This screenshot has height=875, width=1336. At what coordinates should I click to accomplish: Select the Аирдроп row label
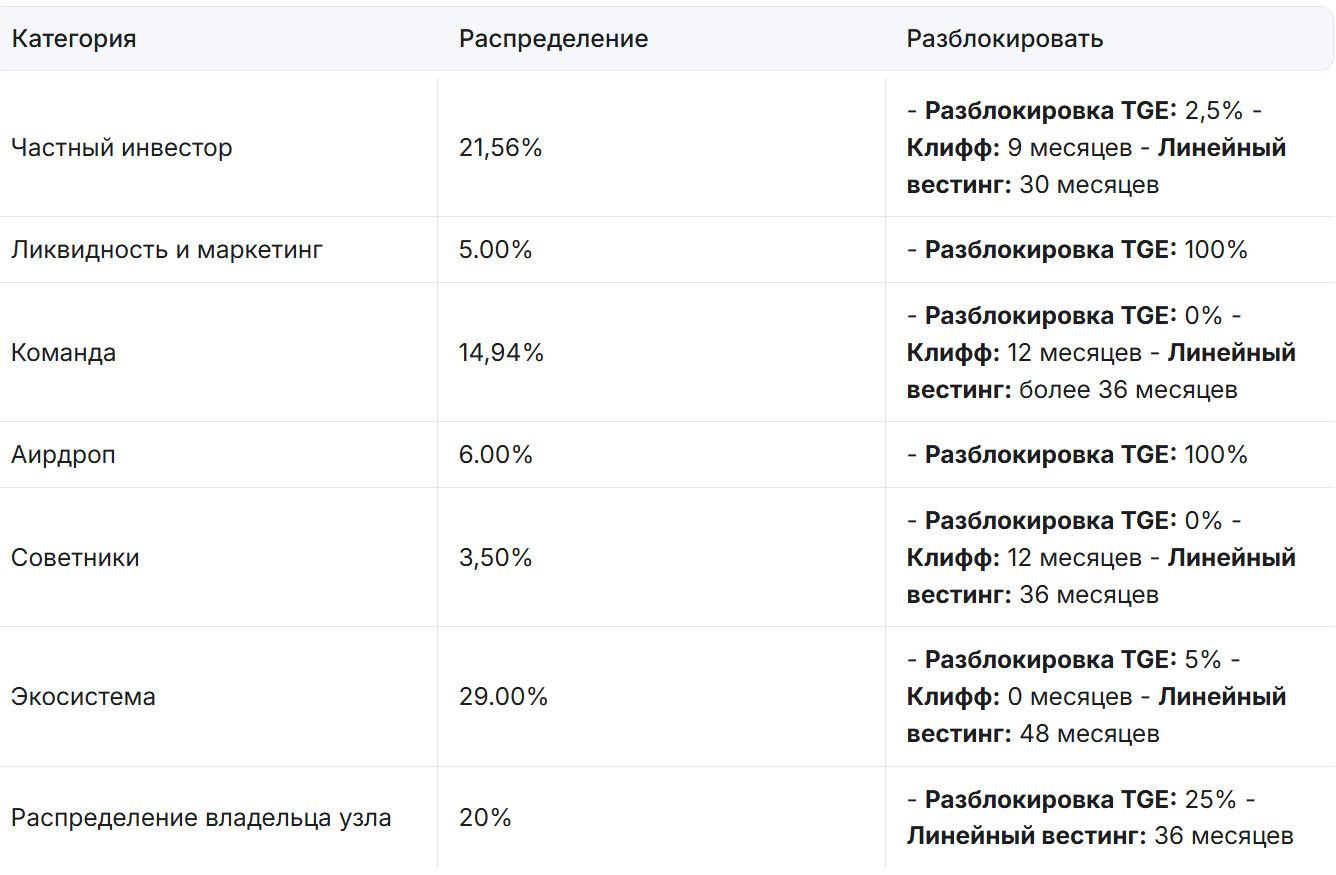64,455
